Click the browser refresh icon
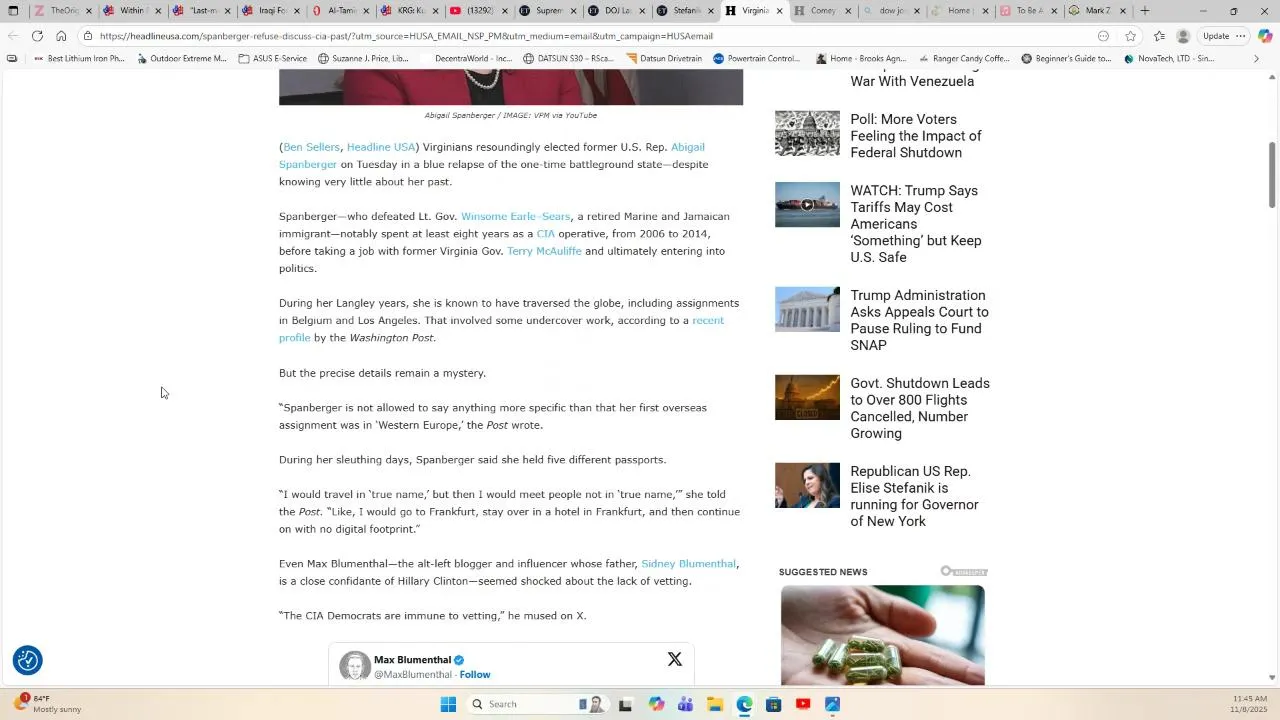This screenshot has height=720, width=1280. click(x=37, y=36)
